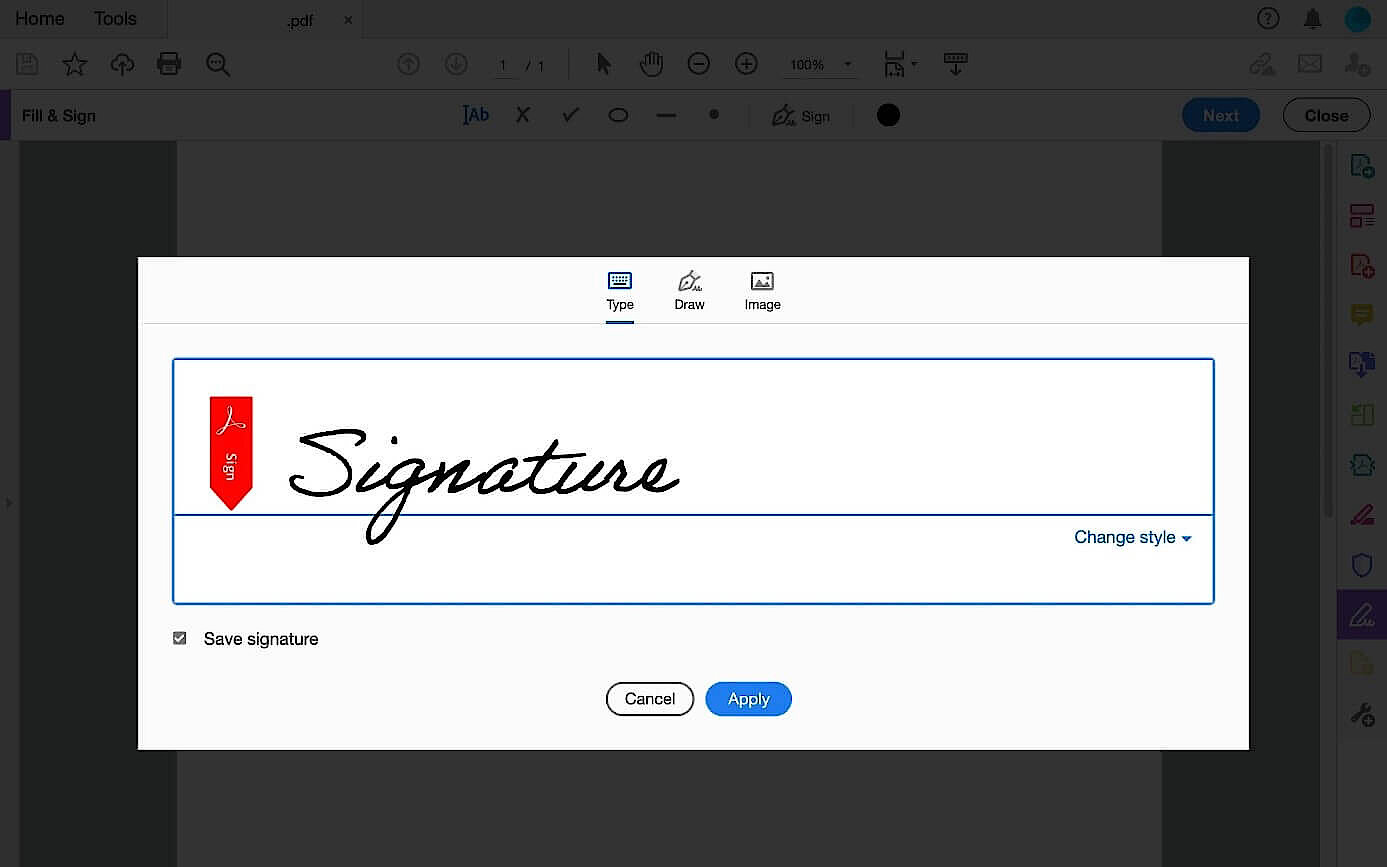1387x867 pixels.
Task: Select the dot annotation tool
Action: [x=713, y=114]
